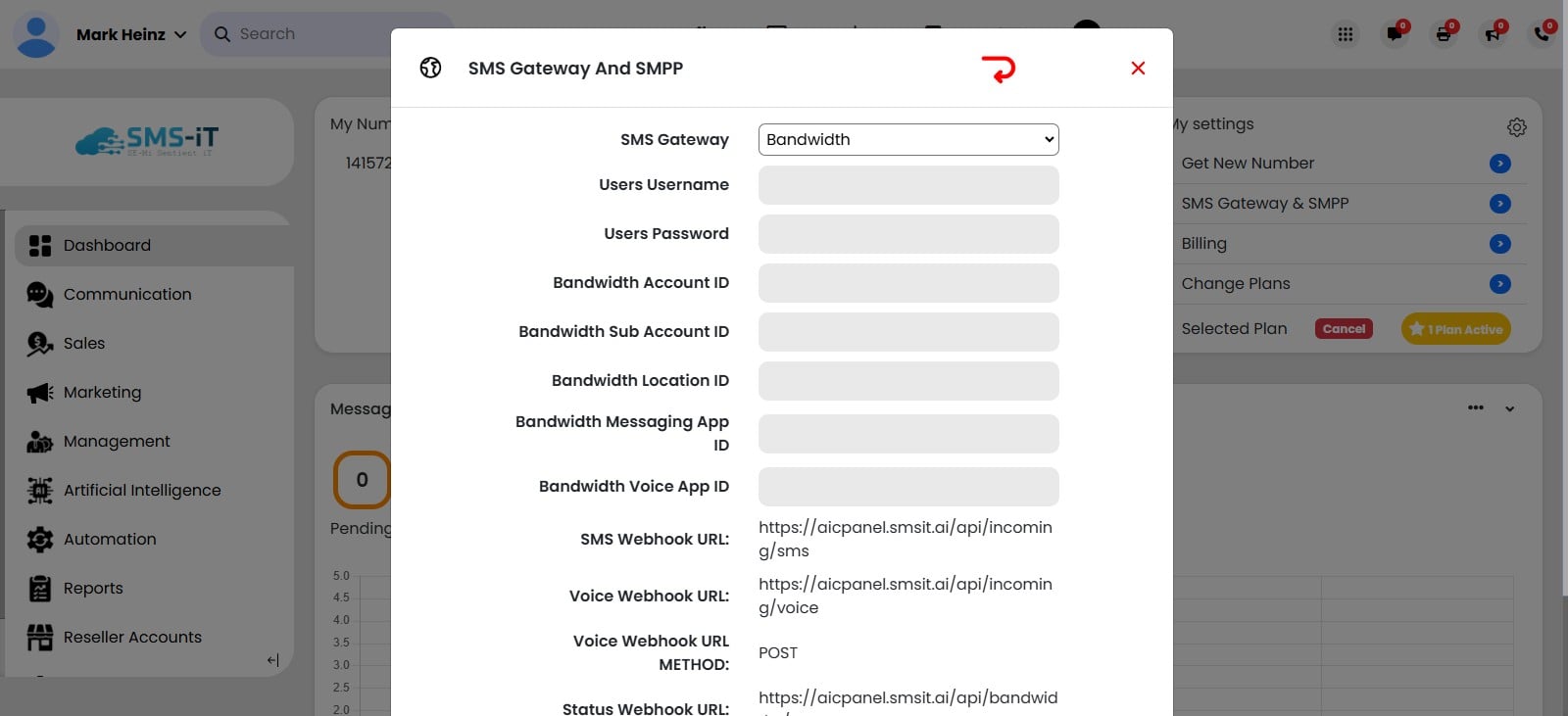Expand the Mark Heinz user dropdown
This screenshot has width=1568, height=716.
pyautogui.click(x=180, y=34)
